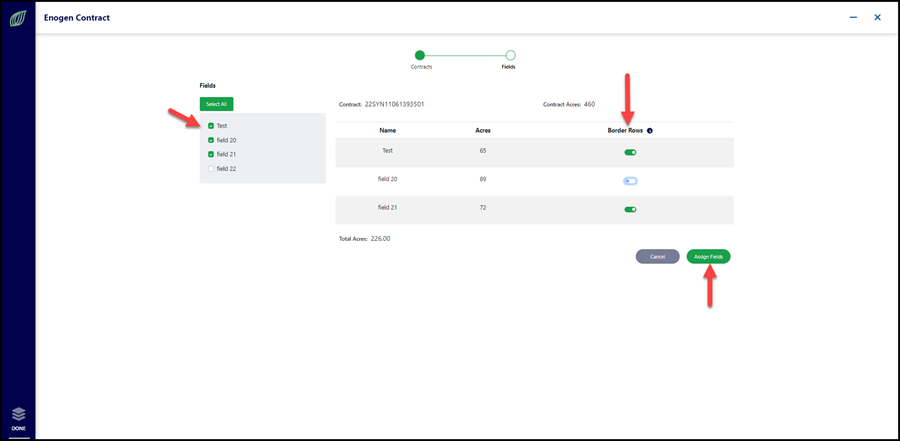Go to the Contracts step circle

pos(420,55)
